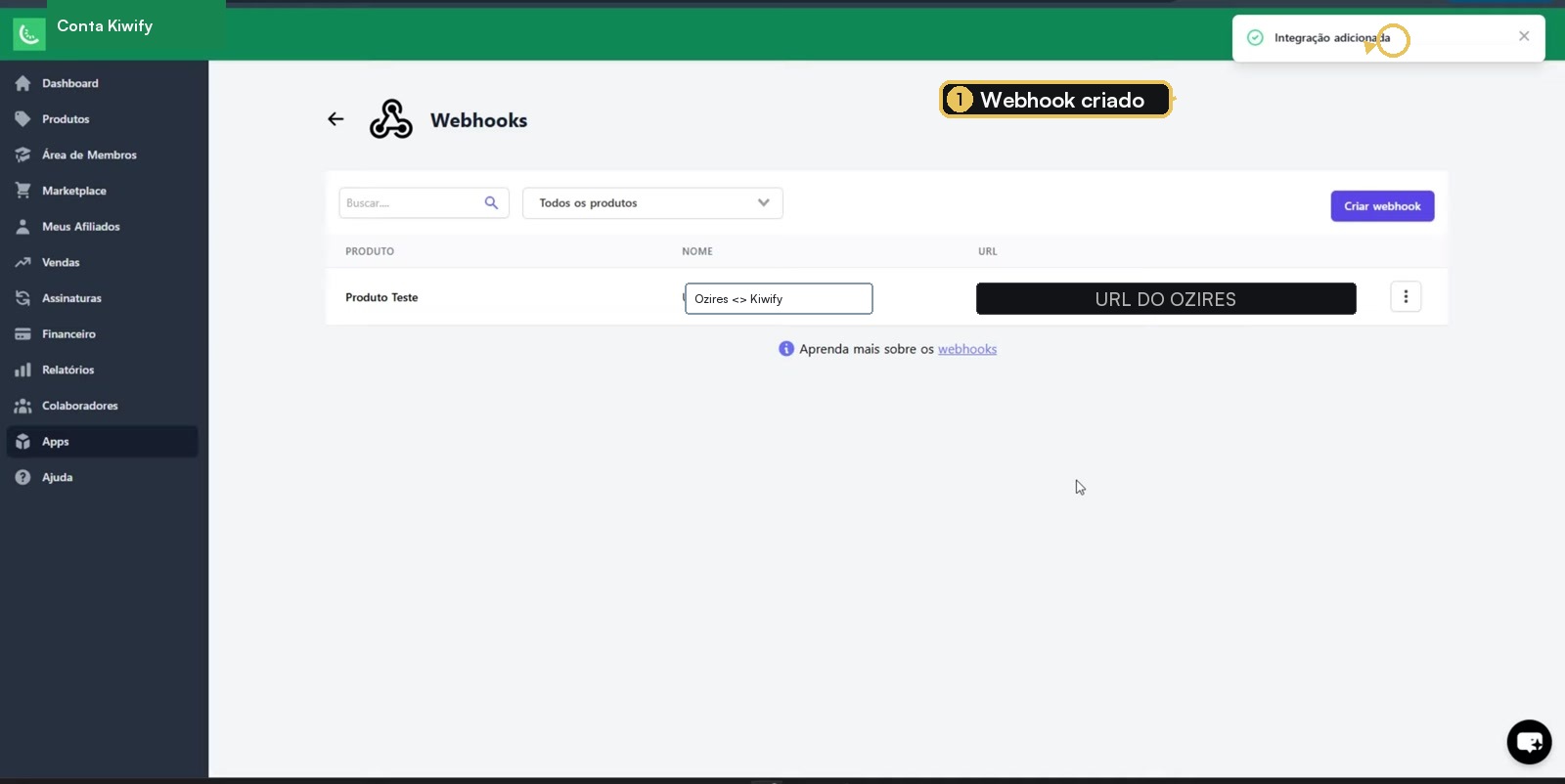Click the Área de Membros graduation icon

click(22, 154)
